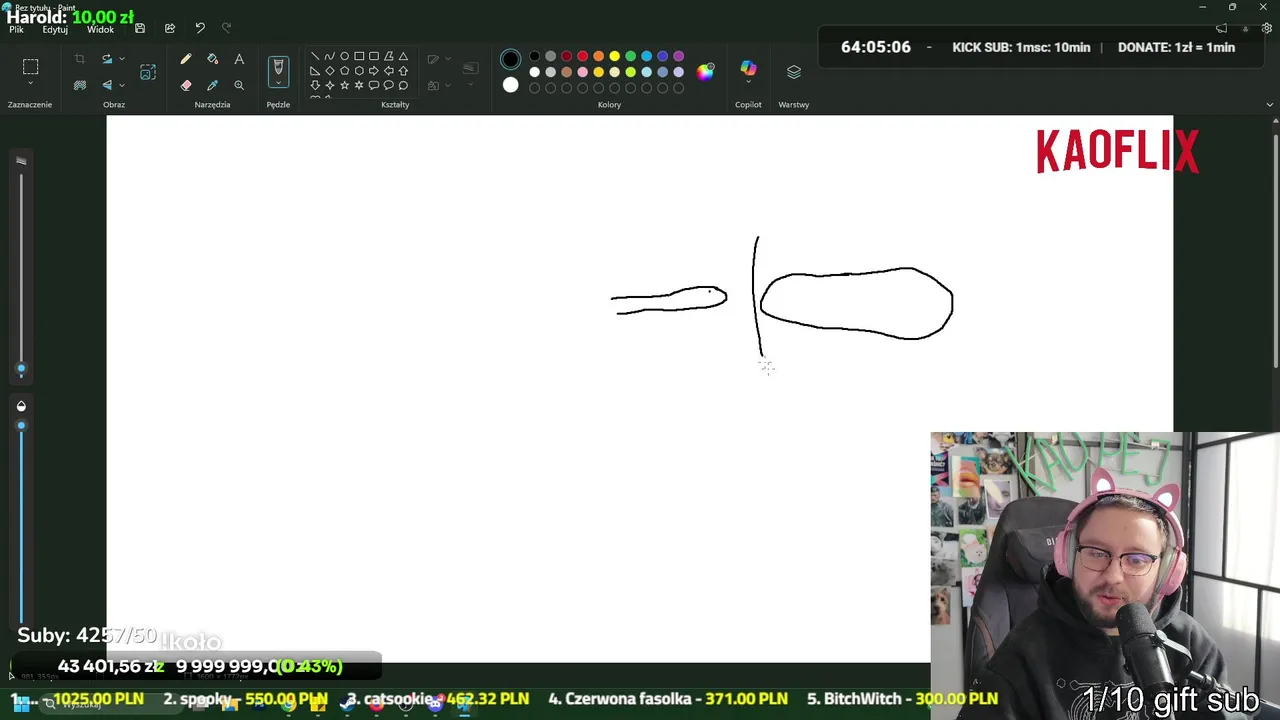
Task: Select the Triangle shape
Action: pos(403,56)
